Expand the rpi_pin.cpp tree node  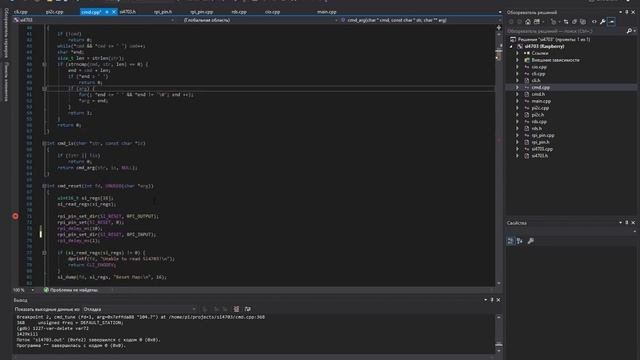[x=517, y=136]
